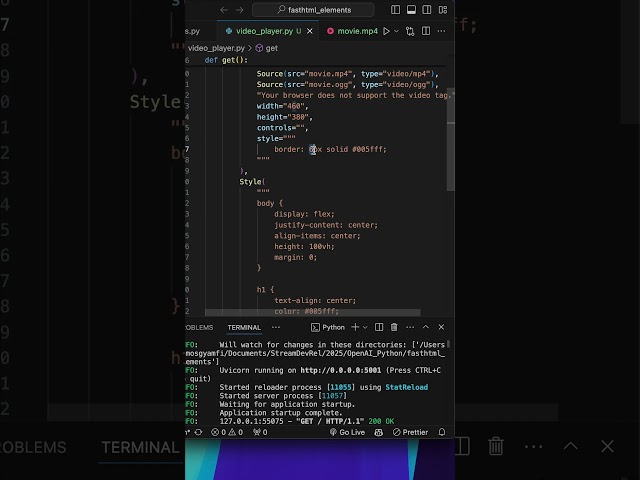The width and height of the screenshot is (640, 480).
Task: Switch to the movie.mp4 tab
Action: (353, 31)
